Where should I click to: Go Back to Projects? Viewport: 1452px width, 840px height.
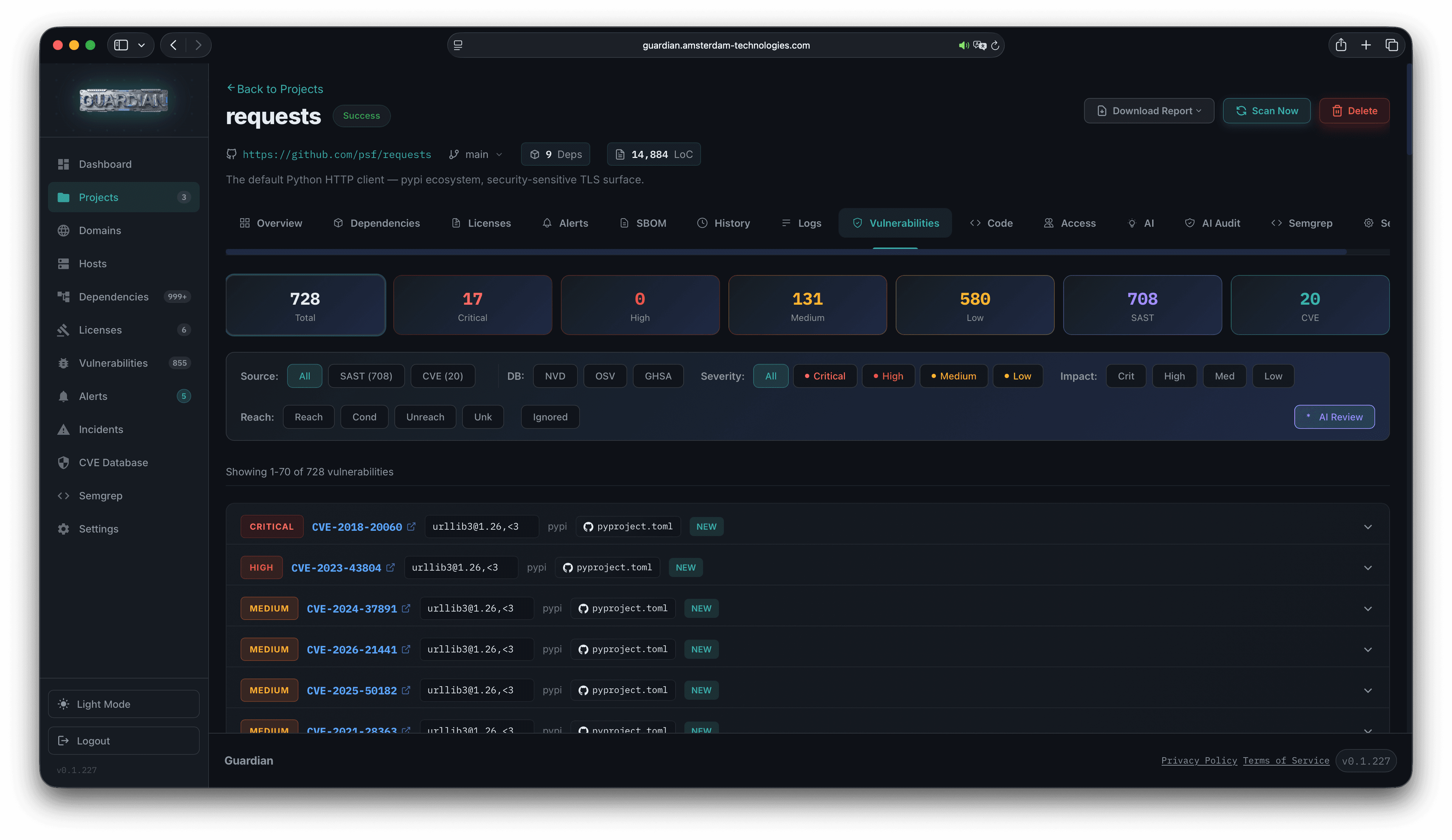pos(275,89)
